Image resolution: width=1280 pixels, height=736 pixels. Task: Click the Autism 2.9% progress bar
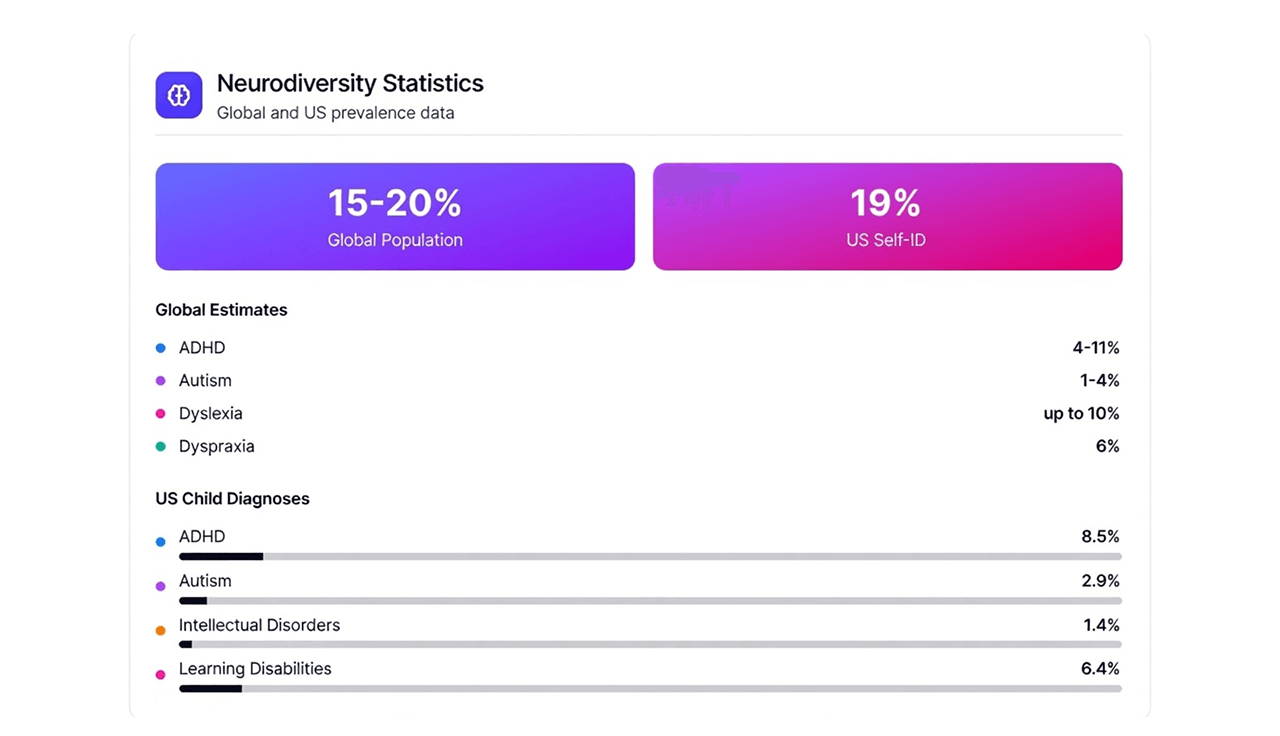click(x=650, y=601)
